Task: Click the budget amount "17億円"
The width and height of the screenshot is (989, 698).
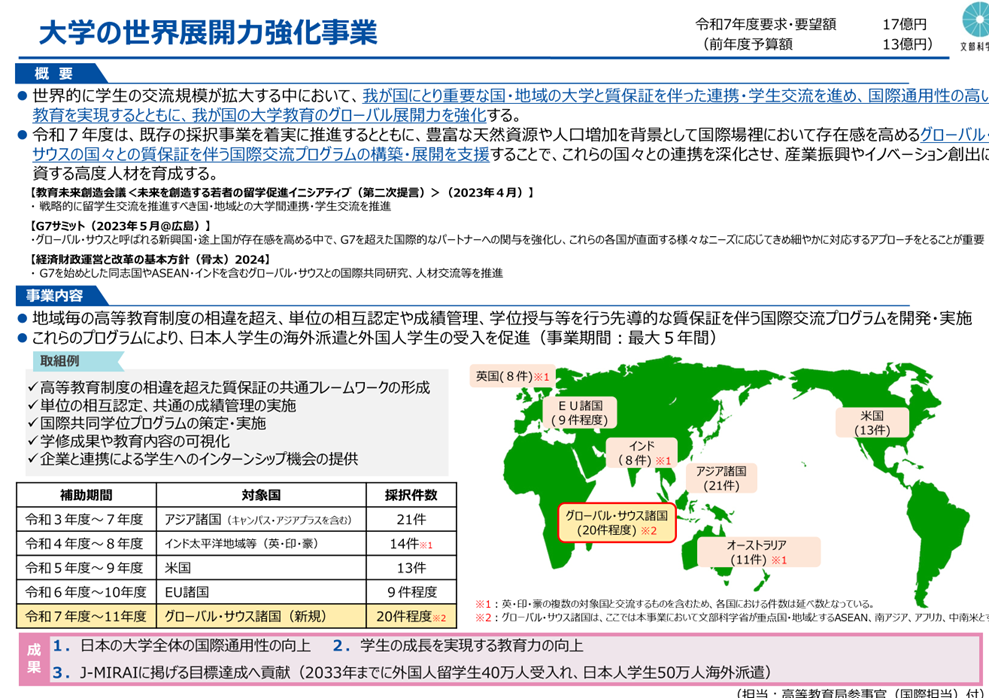Action: pyautogui.click(x=904, y=25)
